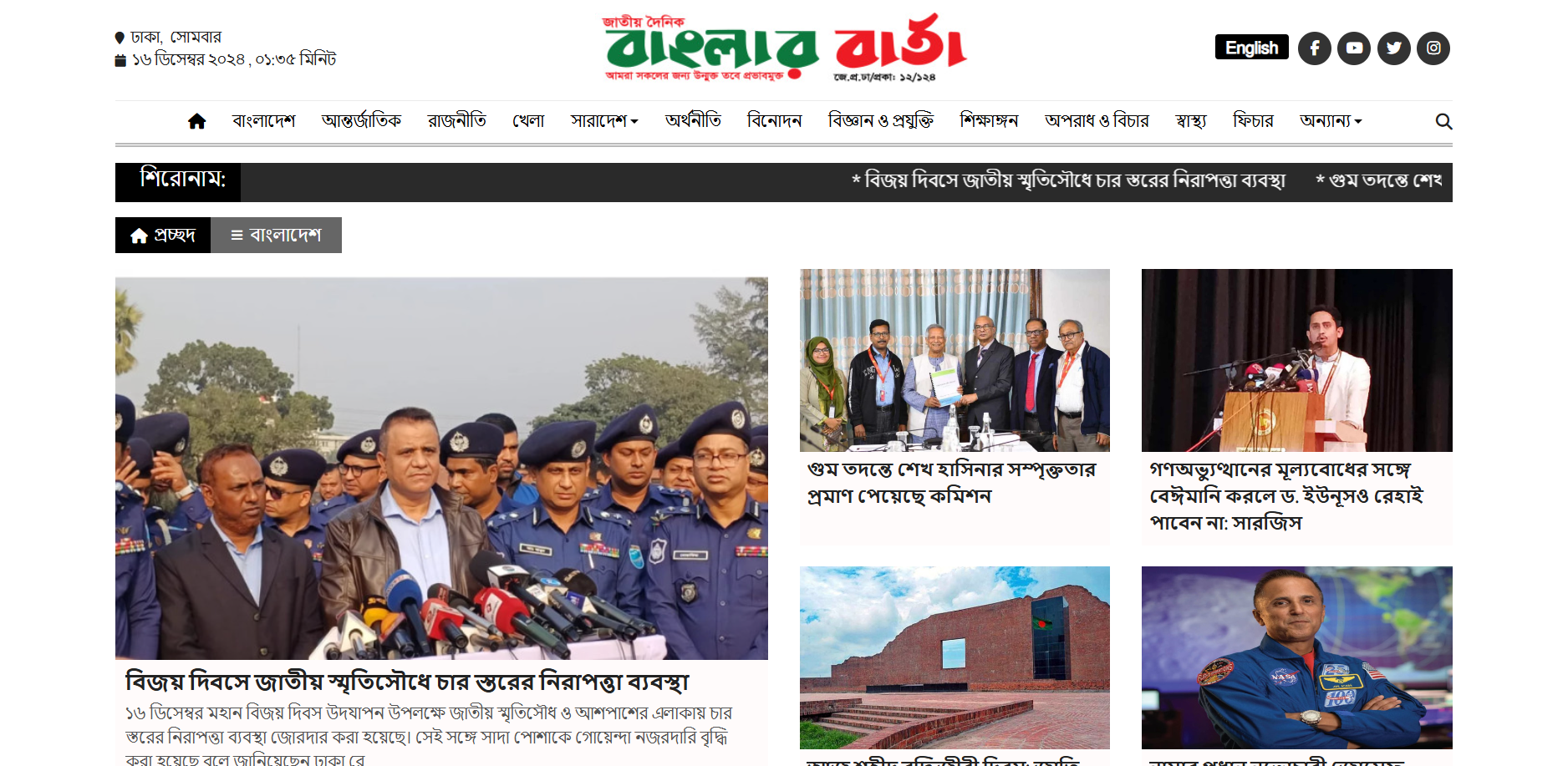Select the বিজ্ঞান ও প্রযুক্তি menu item
1568x766 pixels.
881,121
